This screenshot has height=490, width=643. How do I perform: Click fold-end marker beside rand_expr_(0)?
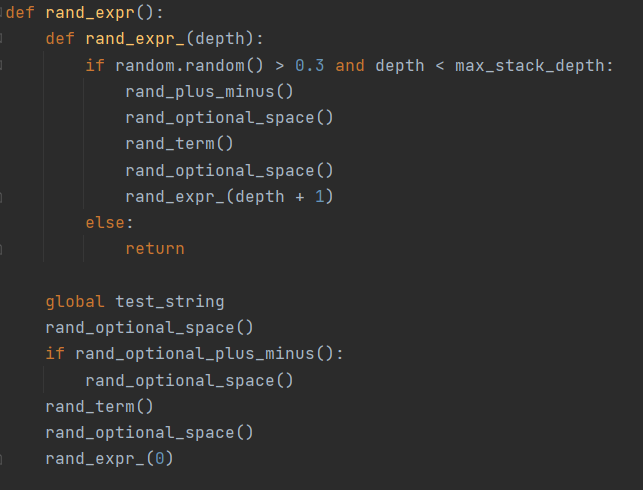click(x=3, y=459)
